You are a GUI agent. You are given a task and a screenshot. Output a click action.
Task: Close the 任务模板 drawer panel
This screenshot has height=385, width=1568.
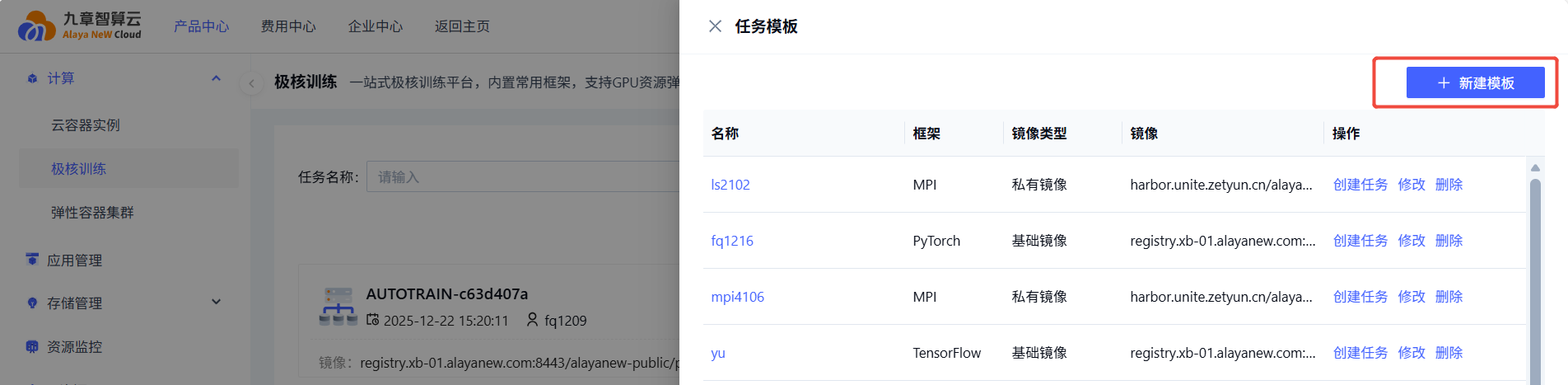pyautogui.click(x=715, y=26)
